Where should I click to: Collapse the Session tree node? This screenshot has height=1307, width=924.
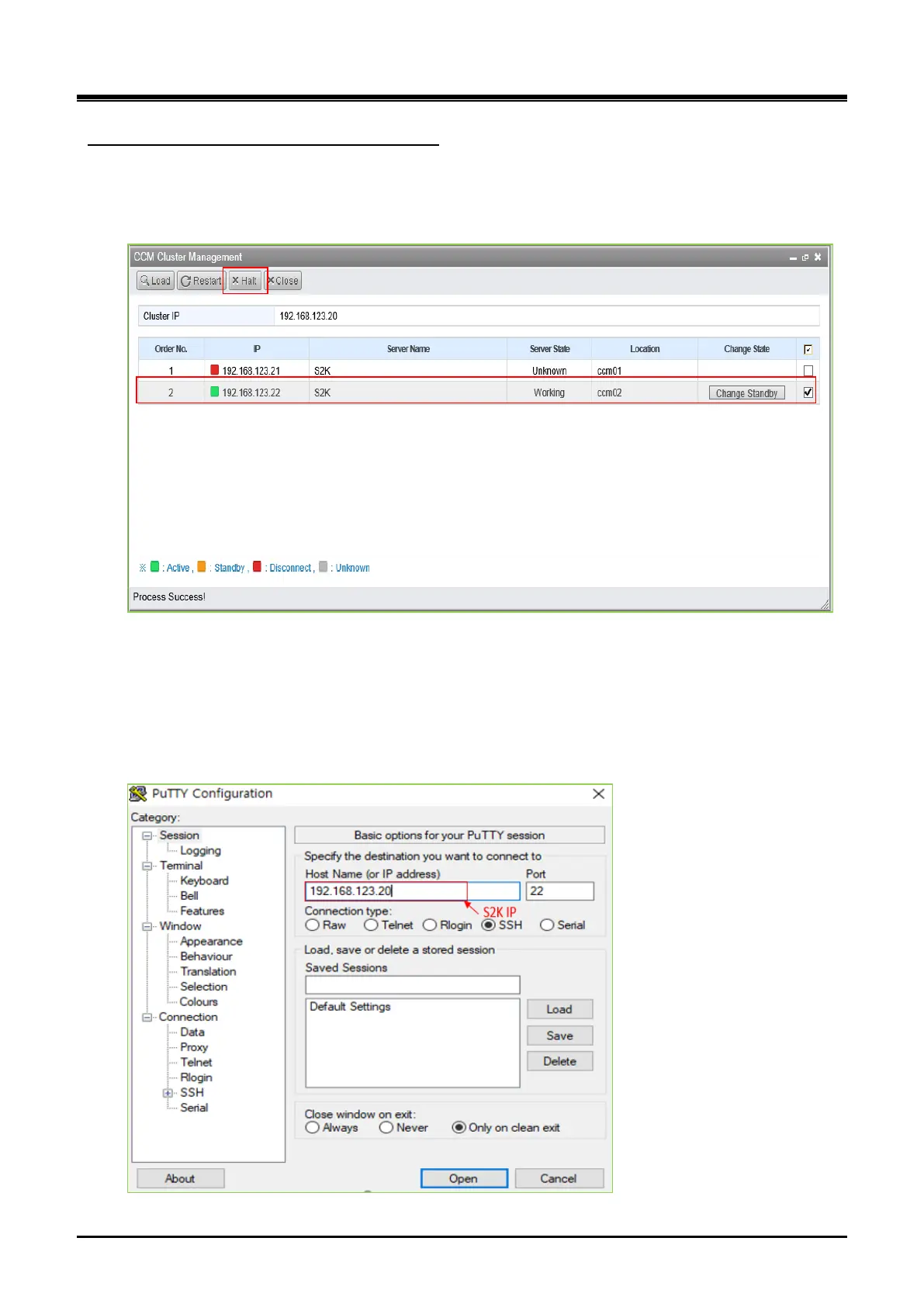coord(147,835)
